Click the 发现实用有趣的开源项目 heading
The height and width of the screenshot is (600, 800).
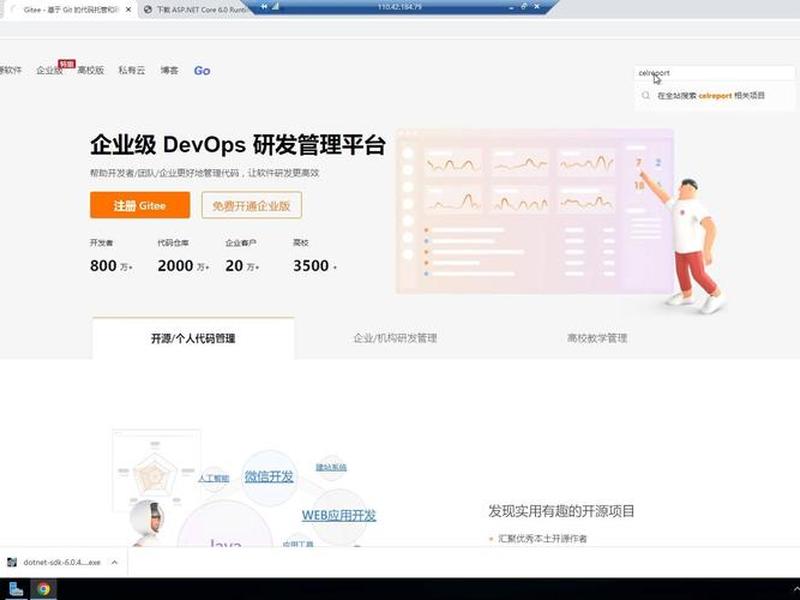pyautogui.click(x=561, y=511)
